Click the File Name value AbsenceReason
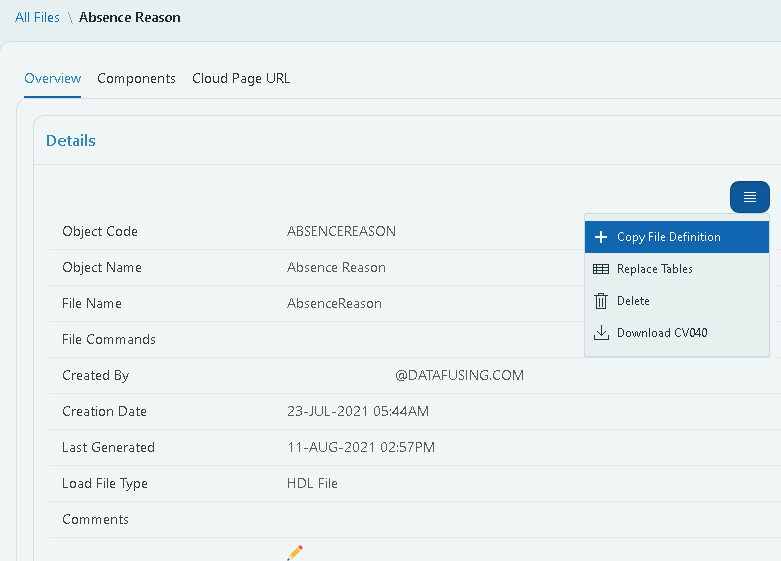The width and height of the screenshot is (781, 561). pyautogui.click(x=334, y=303)
